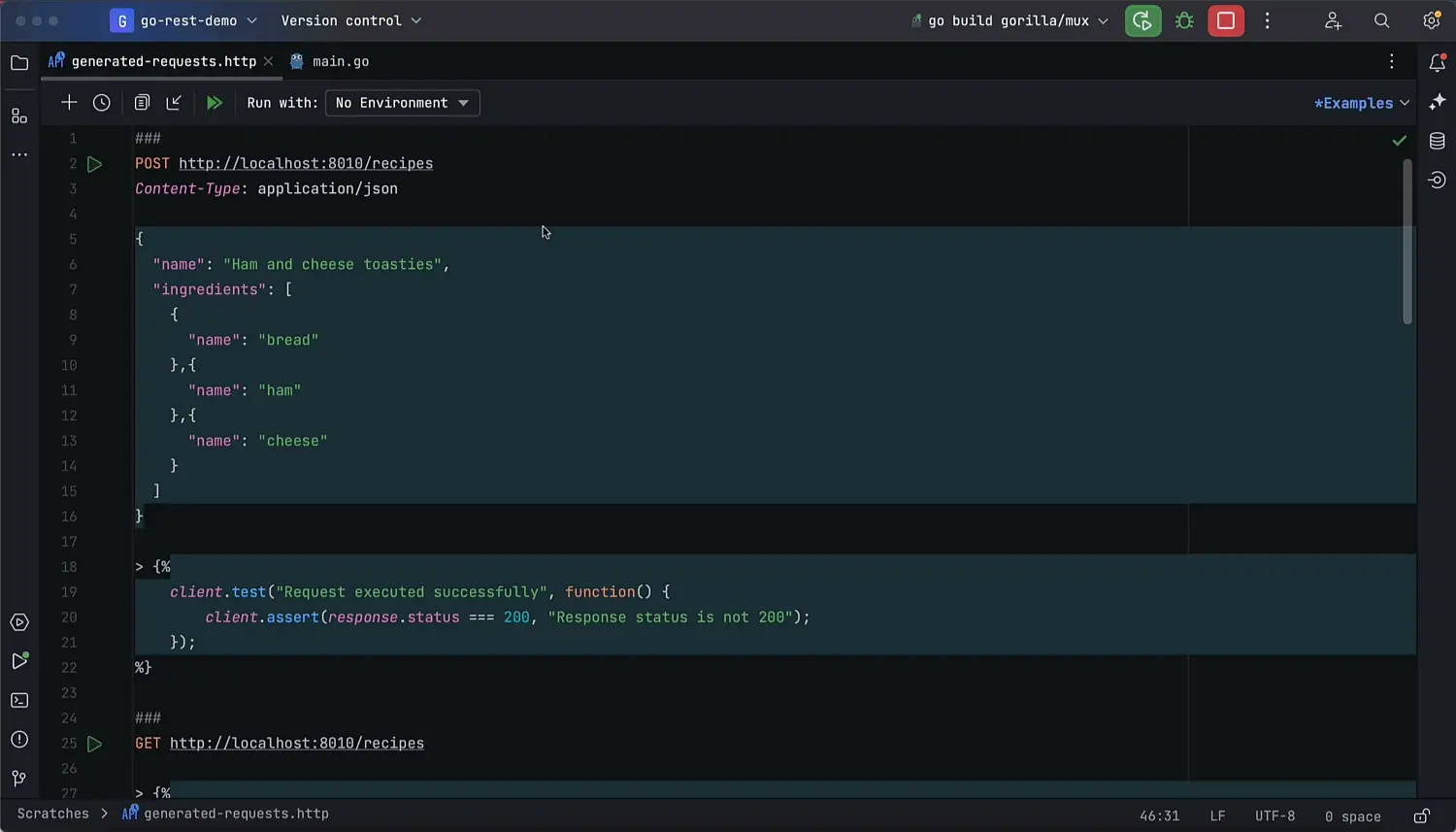Screen dimensions: 1456x832
Task: Open the go build gorilla/mux run configuration dropdown
Action: pyautogui.click(x=1009, y=21)
